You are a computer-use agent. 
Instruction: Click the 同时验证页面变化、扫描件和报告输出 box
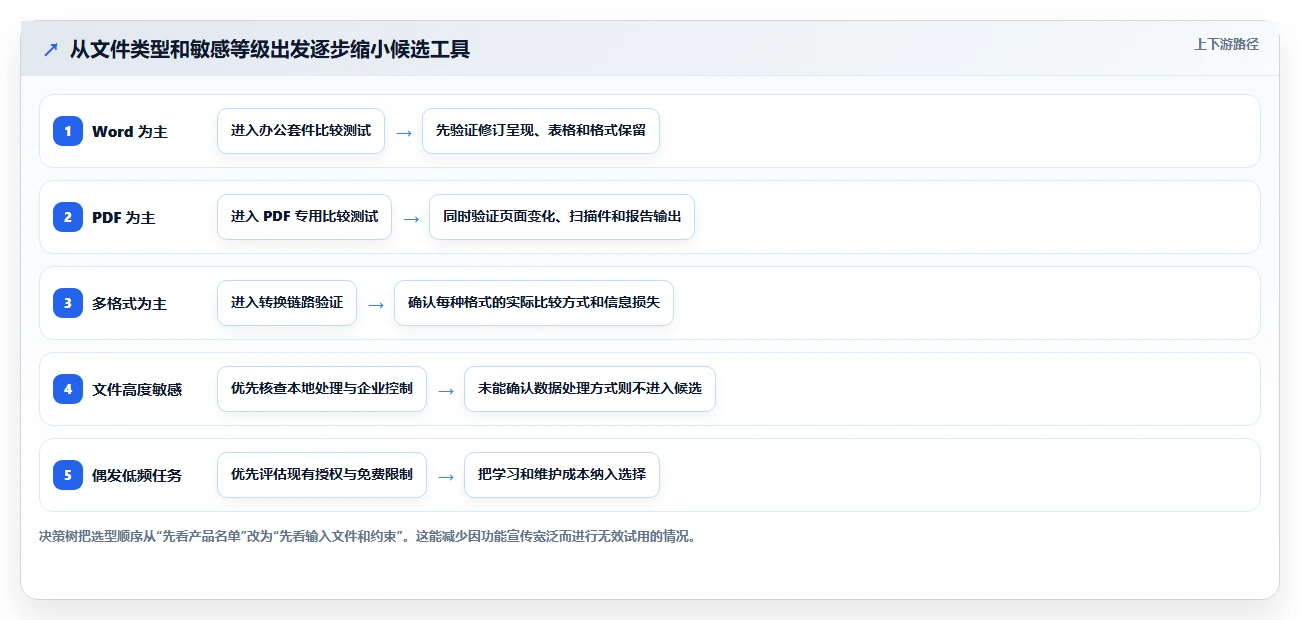562,217
